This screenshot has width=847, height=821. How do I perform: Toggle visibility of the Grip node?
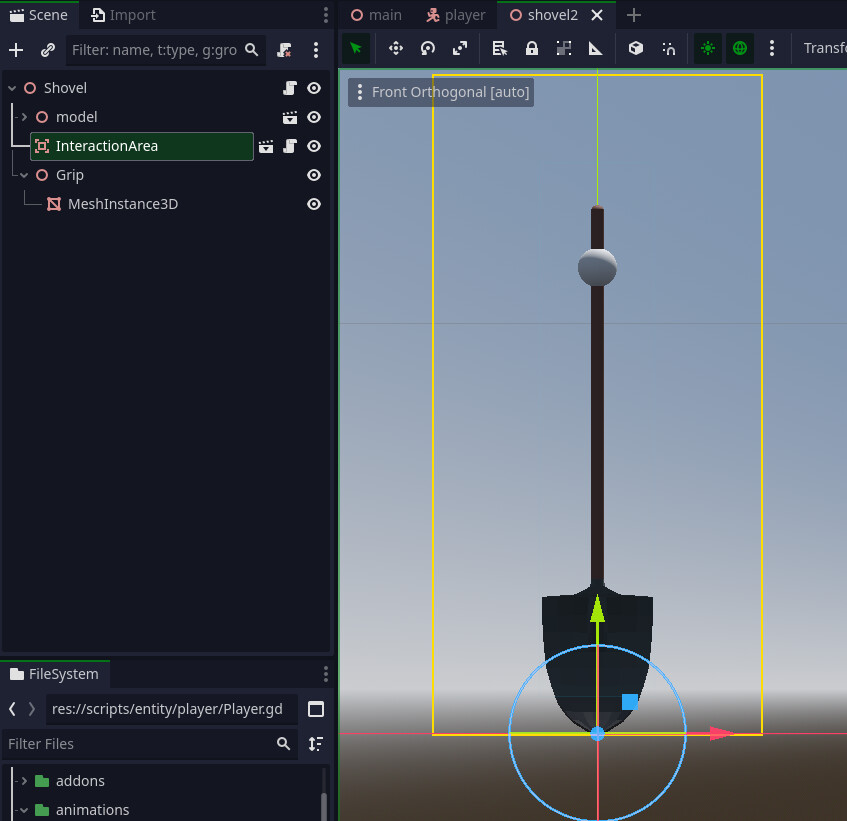click(x=314, y=175)
